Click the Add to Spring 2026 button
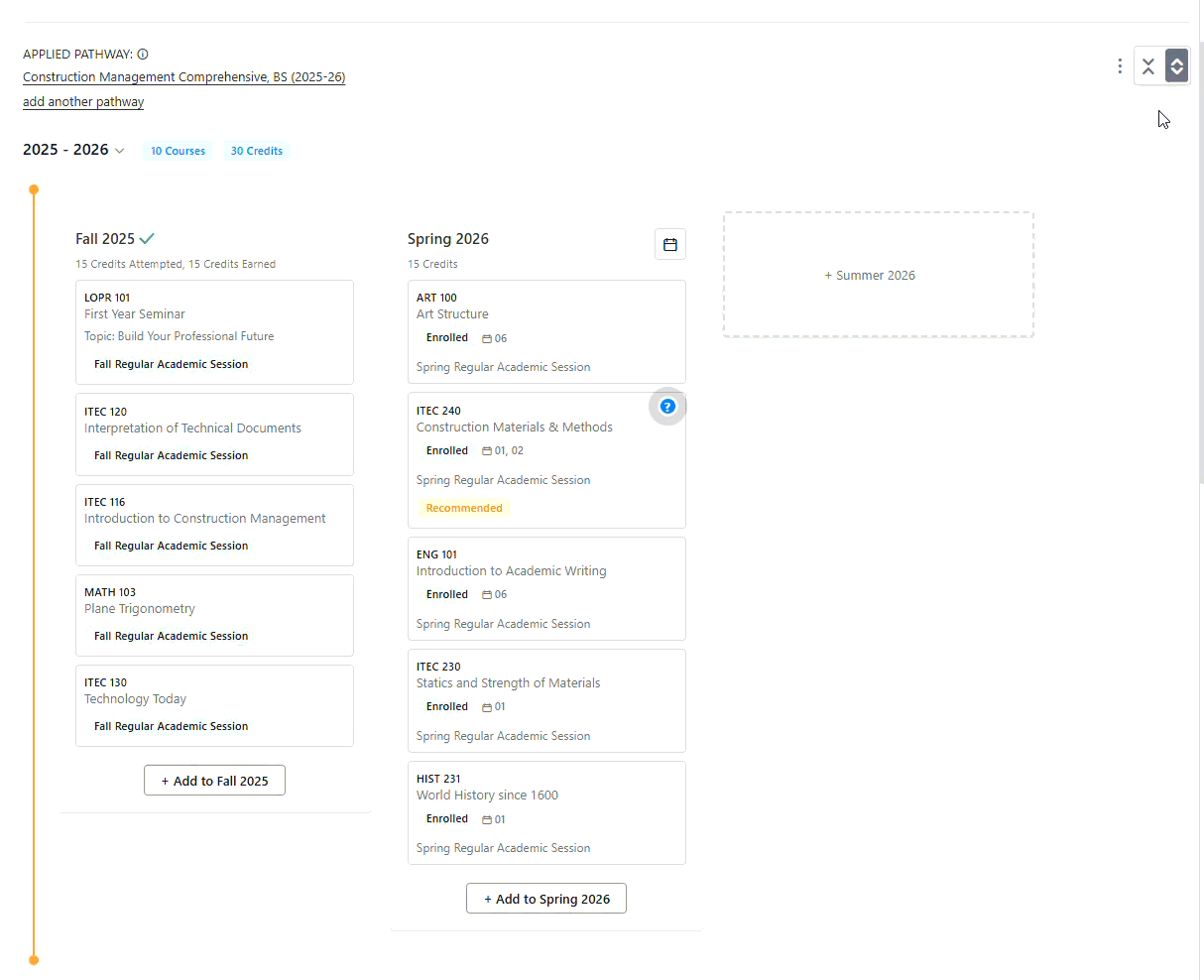The height and width of the screenshot is (980, 1204). coord(546,899)
